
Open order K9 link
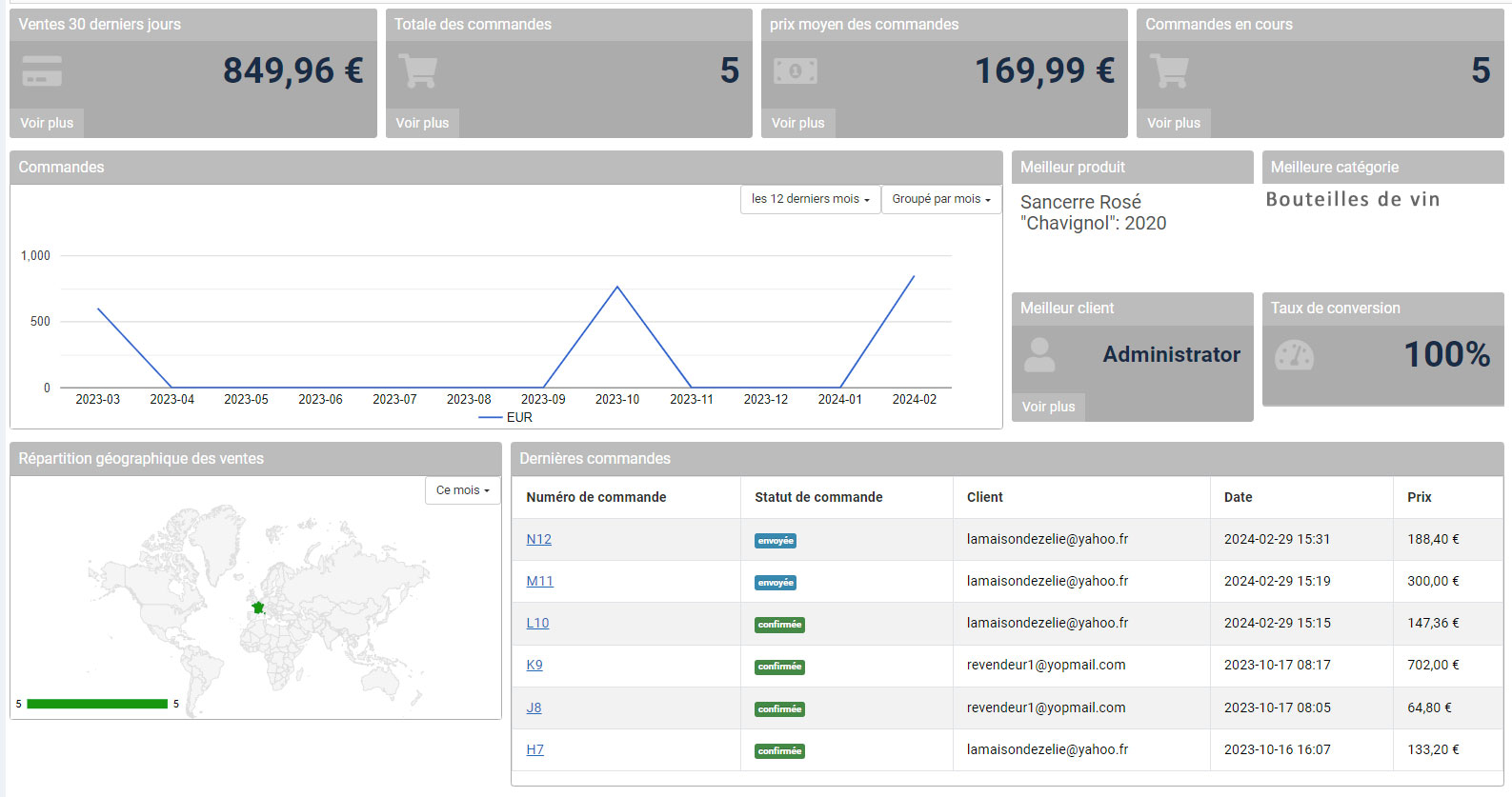pyautogui.click(x=534, y=665)
